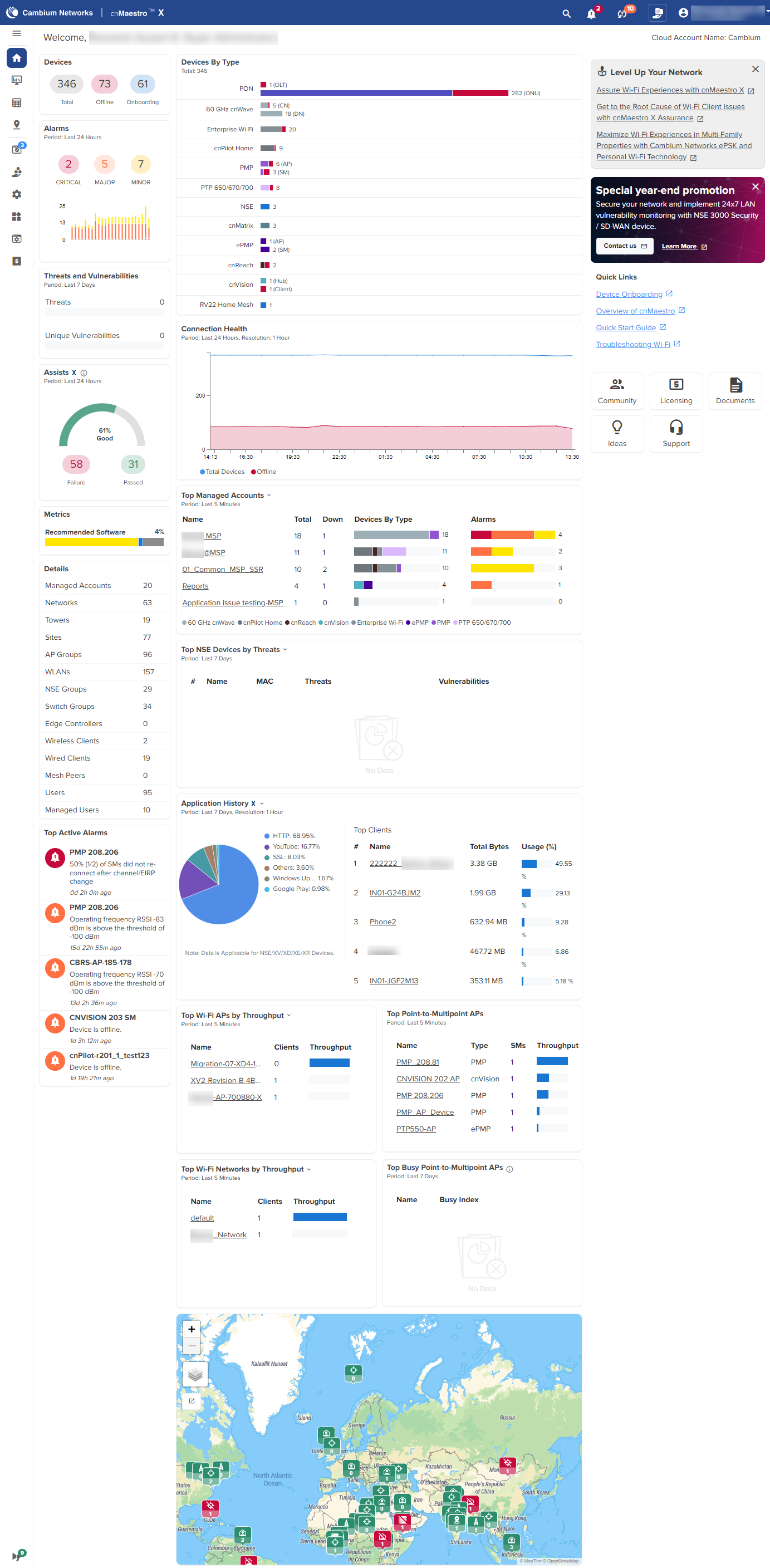Expand Top NSE Devices by Threats dropdown
Viewport: 770px width, 1568px height.
(285, 649)
